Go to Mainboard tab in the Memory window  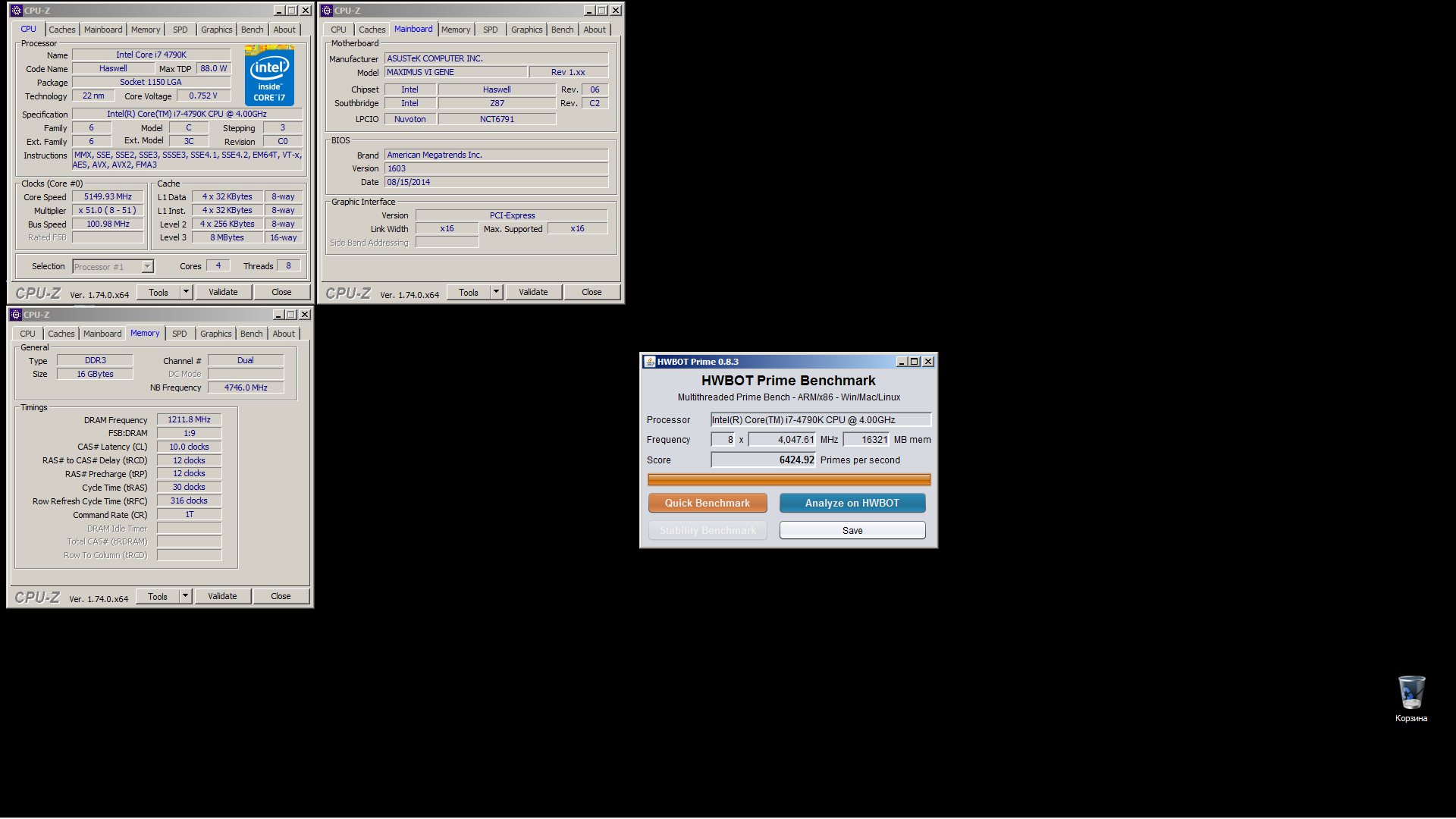pyautogui.click(x=102, y=334)
